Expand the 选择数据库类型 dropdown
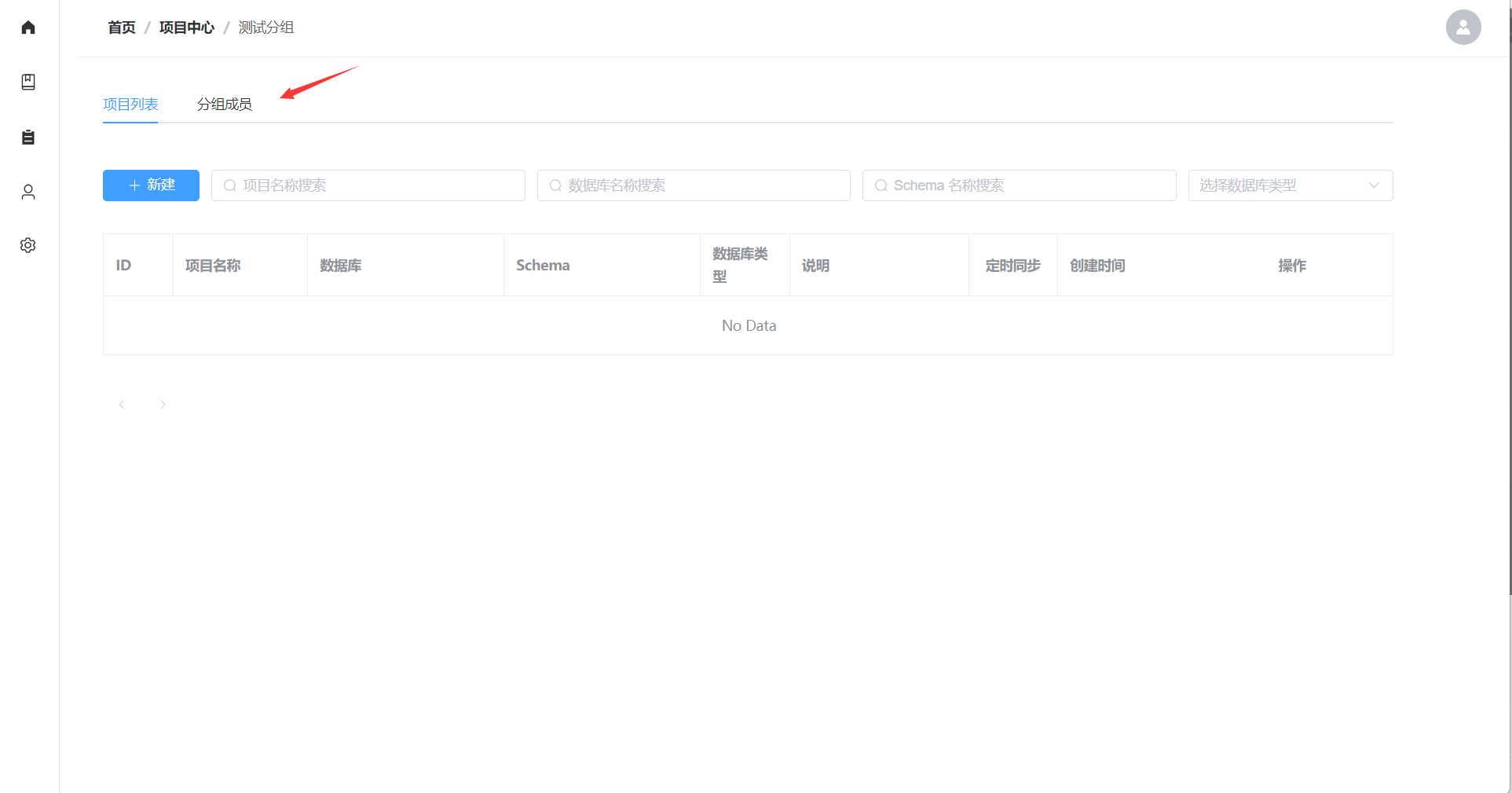 point(1290,185)
